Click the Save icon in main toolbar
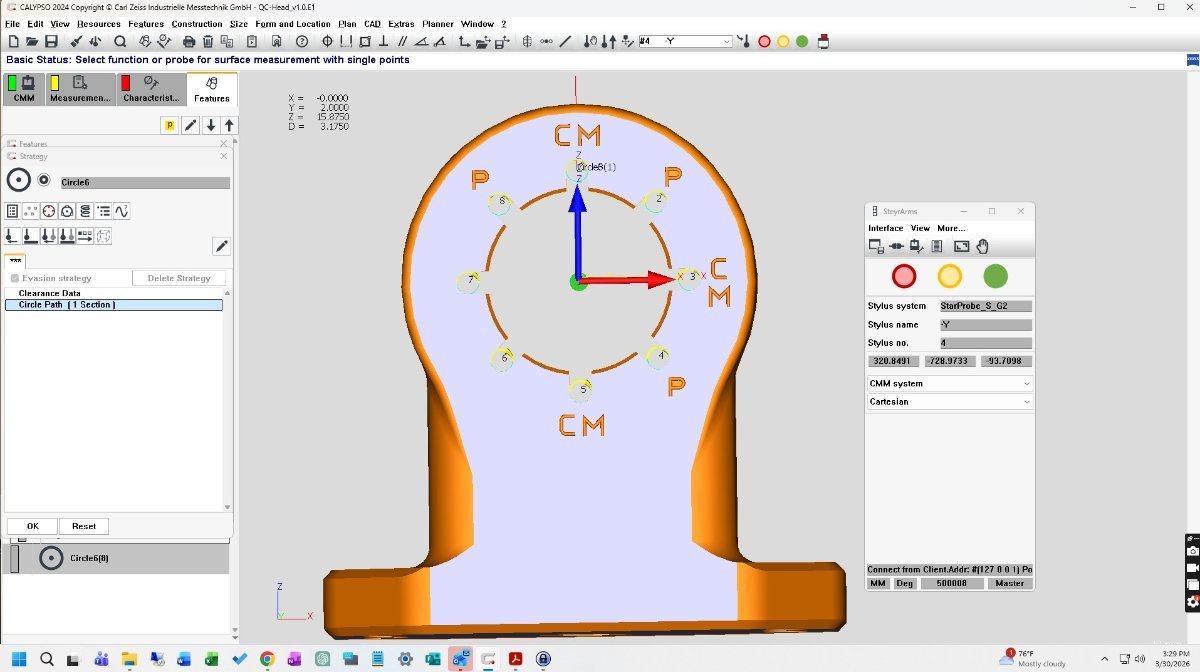 pos(51,42)
